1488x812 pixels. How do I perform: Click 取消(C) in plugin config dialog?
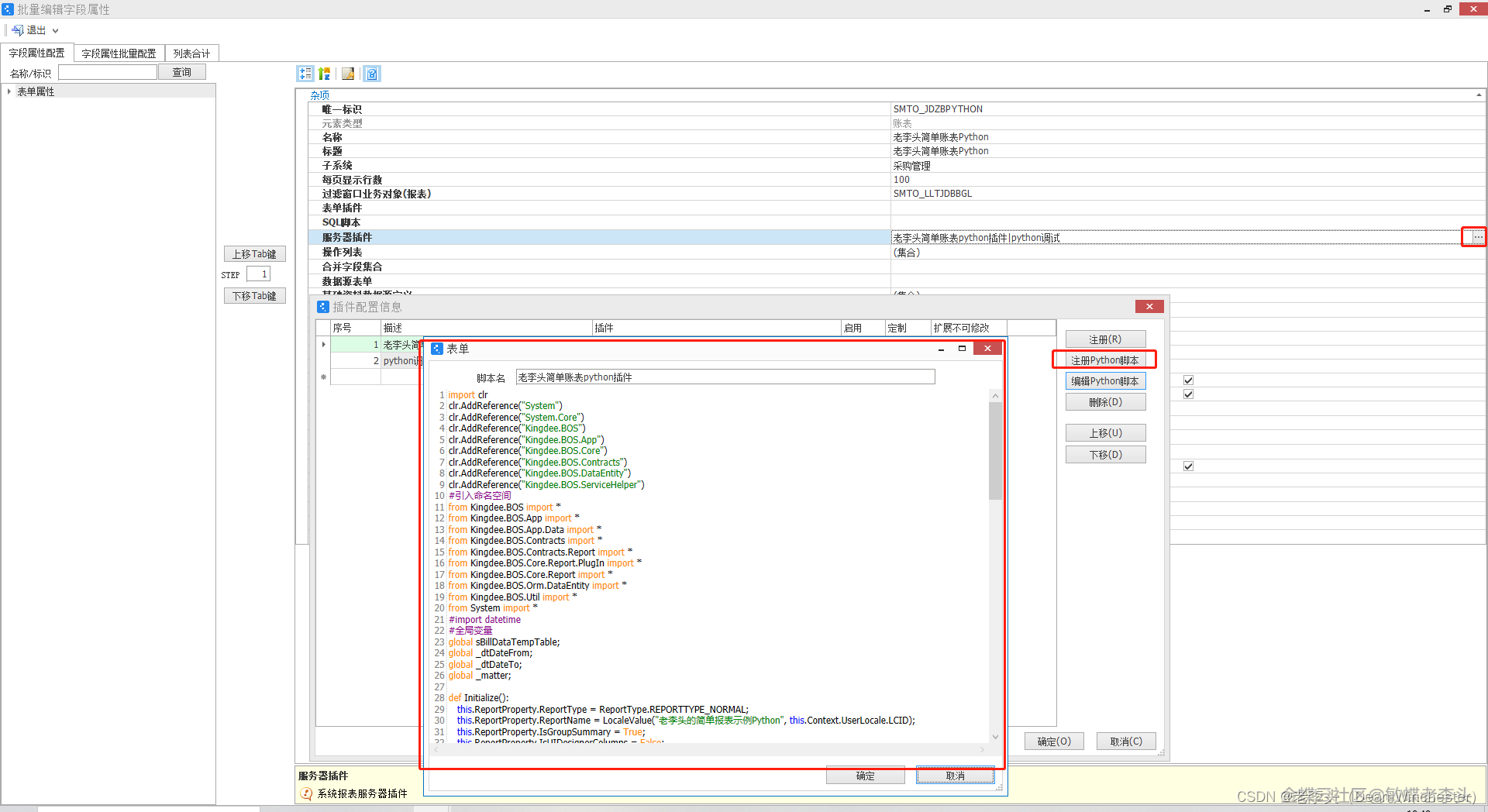[x=1126, y=741]
